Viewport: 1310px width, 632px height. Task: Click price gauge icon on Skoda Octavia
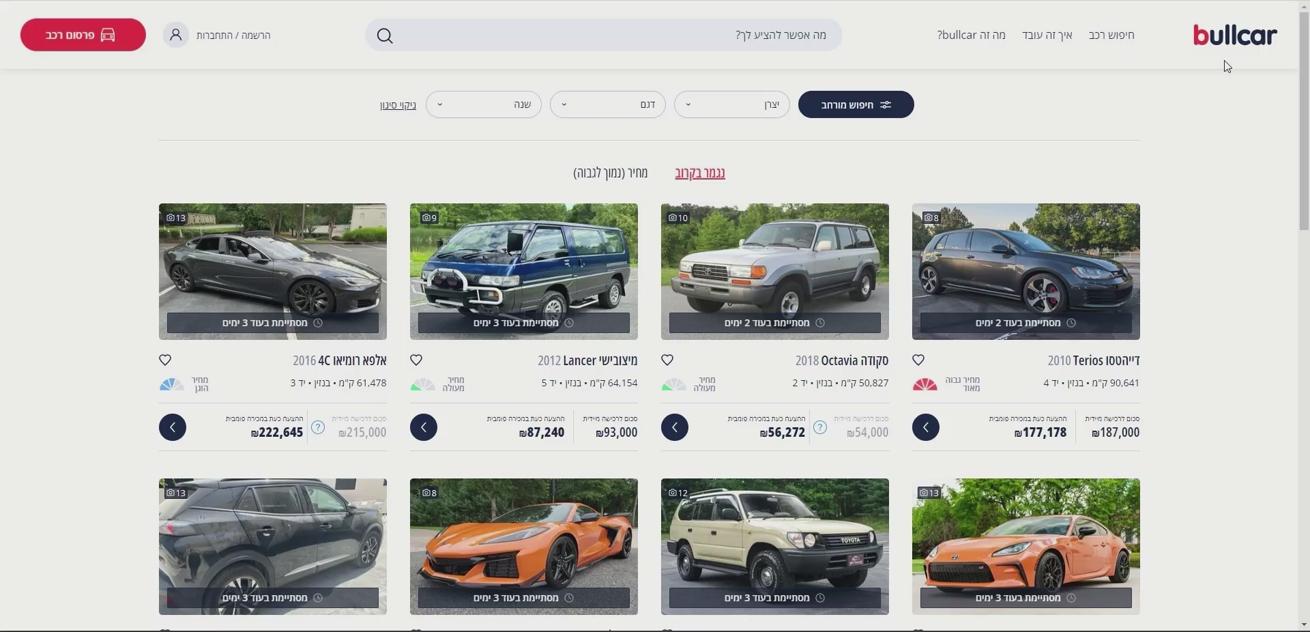[x=674, y=385]
